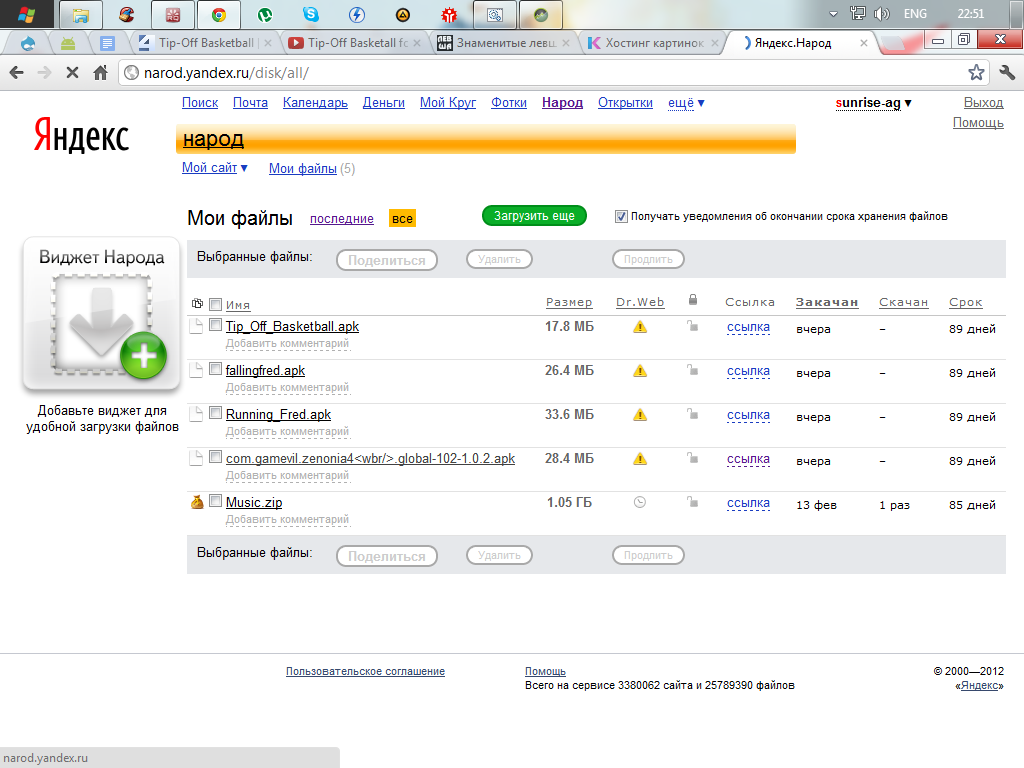
Task: Open Skype from the taskbar
Action: click(x=311, y=14)
